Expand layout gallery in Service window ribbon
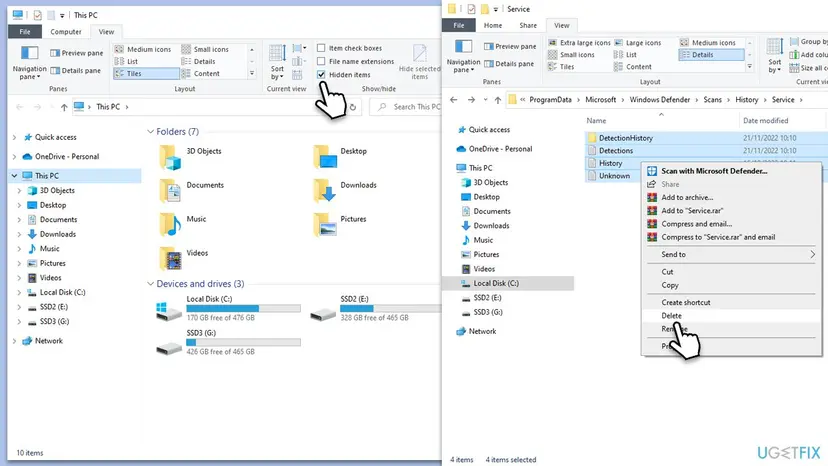Screen dimensions: 828x466 (749, 67)
